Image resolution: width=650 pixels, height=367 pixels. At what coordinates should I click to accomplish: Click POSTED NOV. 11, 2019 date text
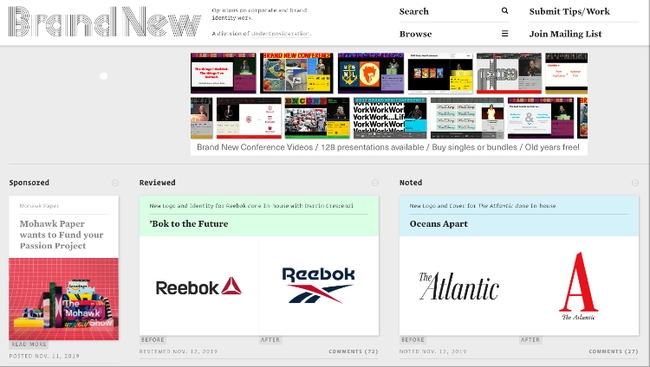[x=44, y=356]
